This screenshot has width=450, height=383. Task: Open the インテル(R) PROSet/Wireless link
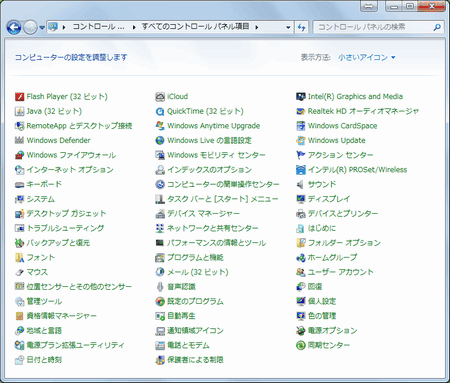[357, 170]
